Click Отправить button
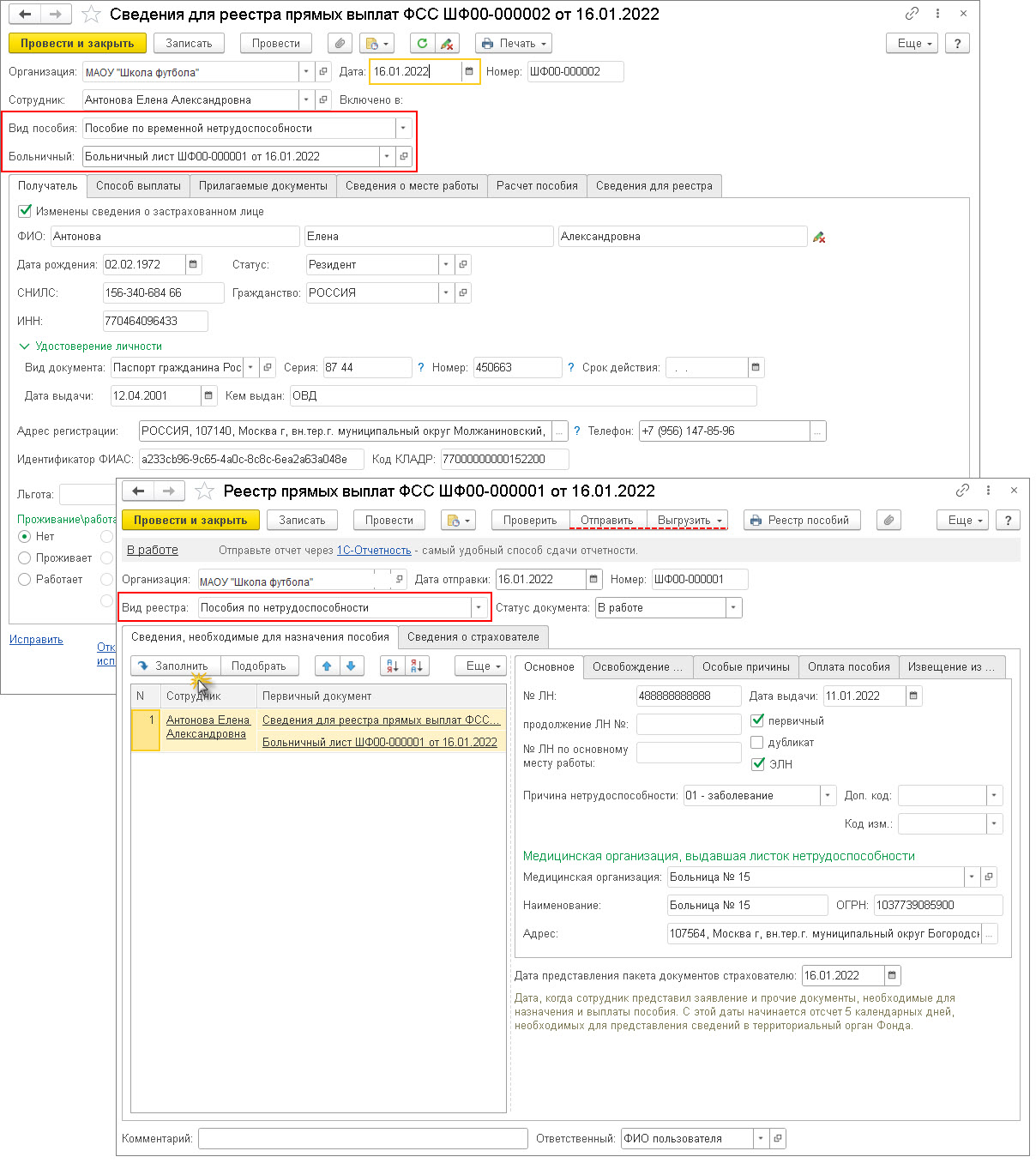 (607, 520)
